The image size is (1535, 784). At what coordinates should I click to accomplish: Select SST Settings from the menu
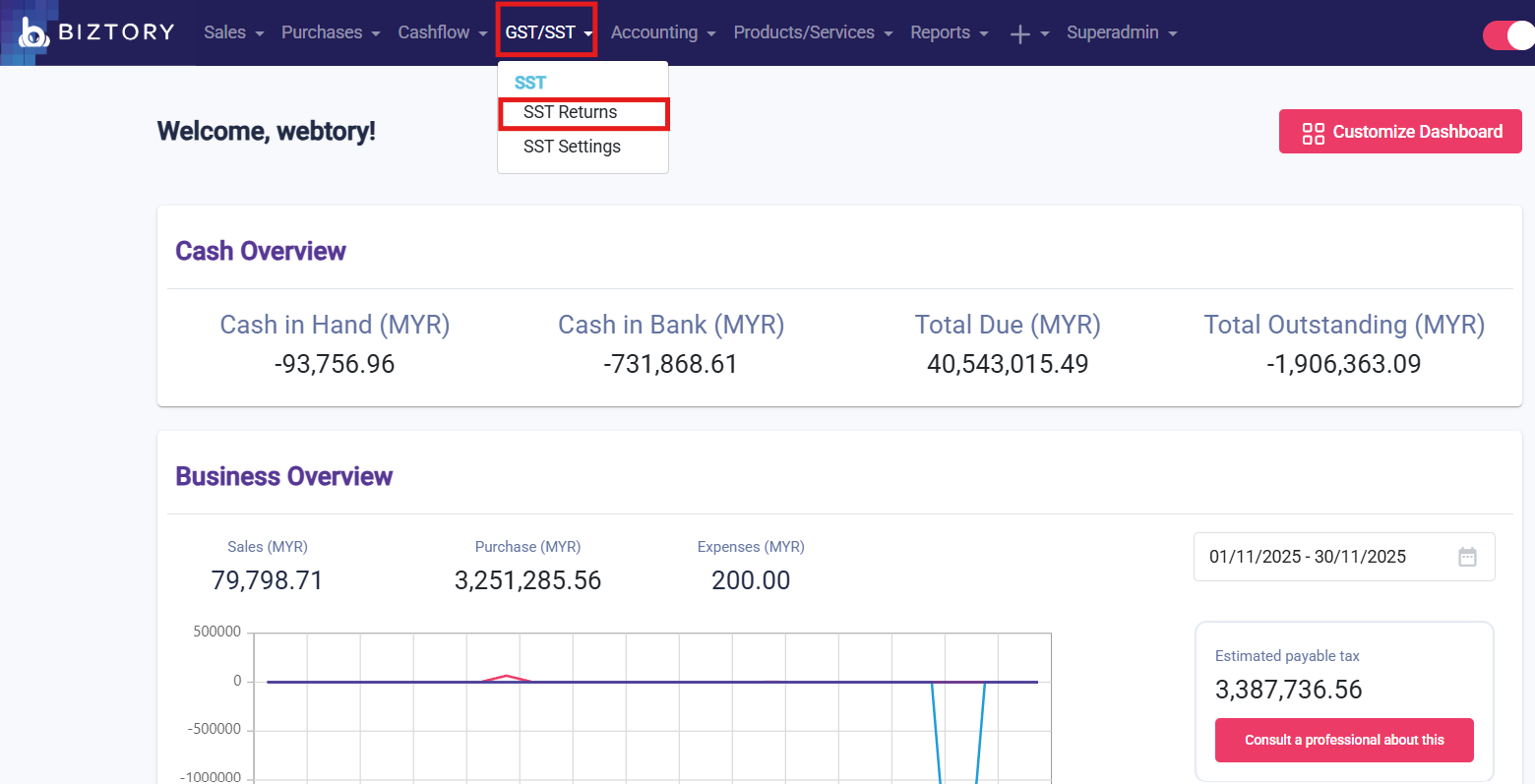click(x=572, y=147)
